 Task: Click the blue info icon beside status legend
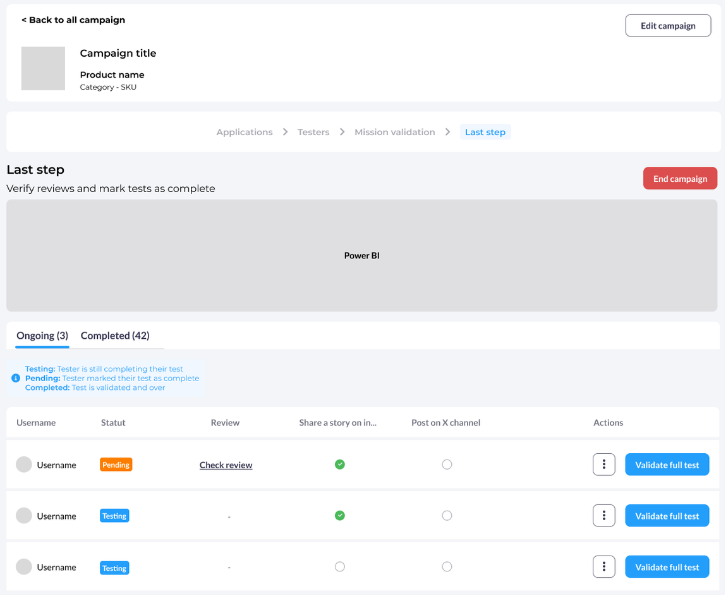[16, 378]
